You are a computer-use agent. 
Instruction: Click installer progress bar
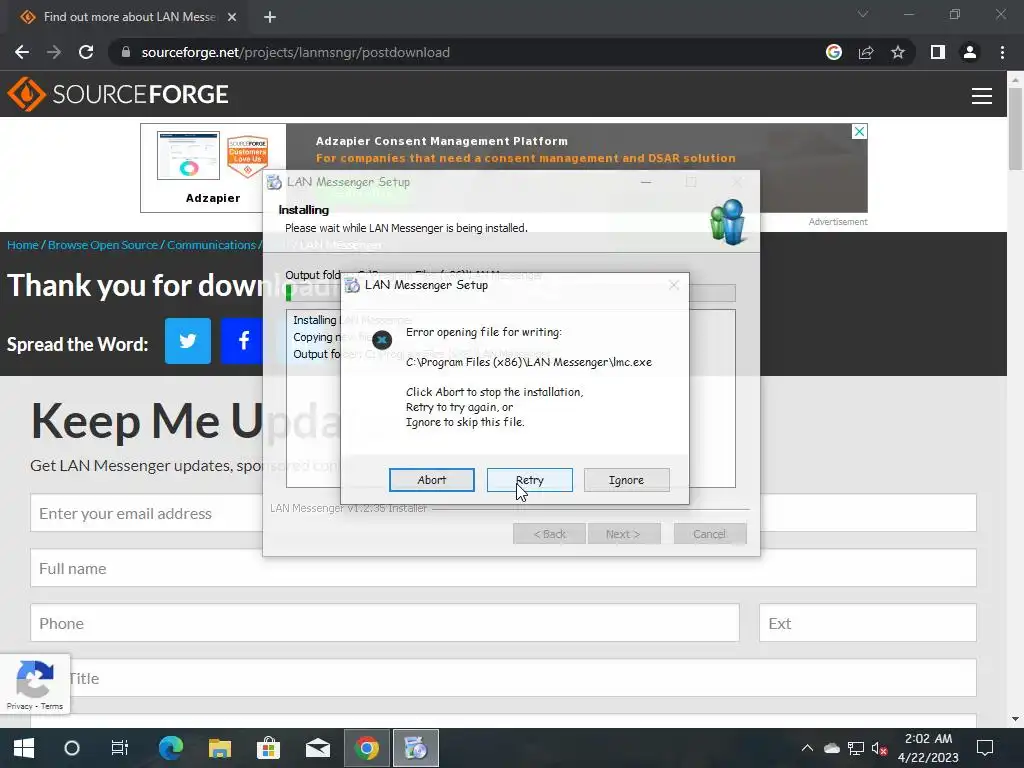(511, 293)
